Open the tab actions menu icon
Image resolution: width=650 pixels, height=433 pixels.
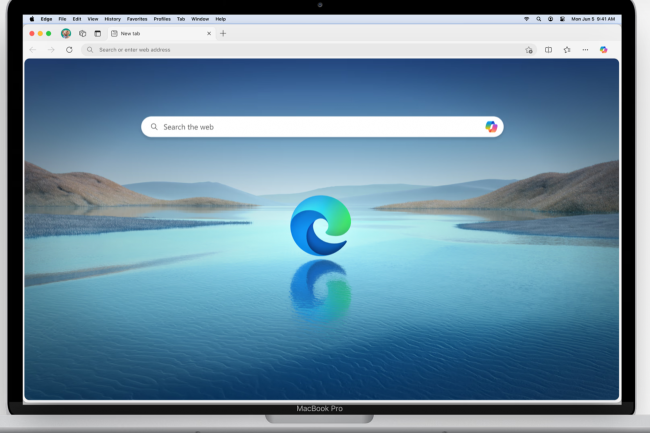(97, 33)
